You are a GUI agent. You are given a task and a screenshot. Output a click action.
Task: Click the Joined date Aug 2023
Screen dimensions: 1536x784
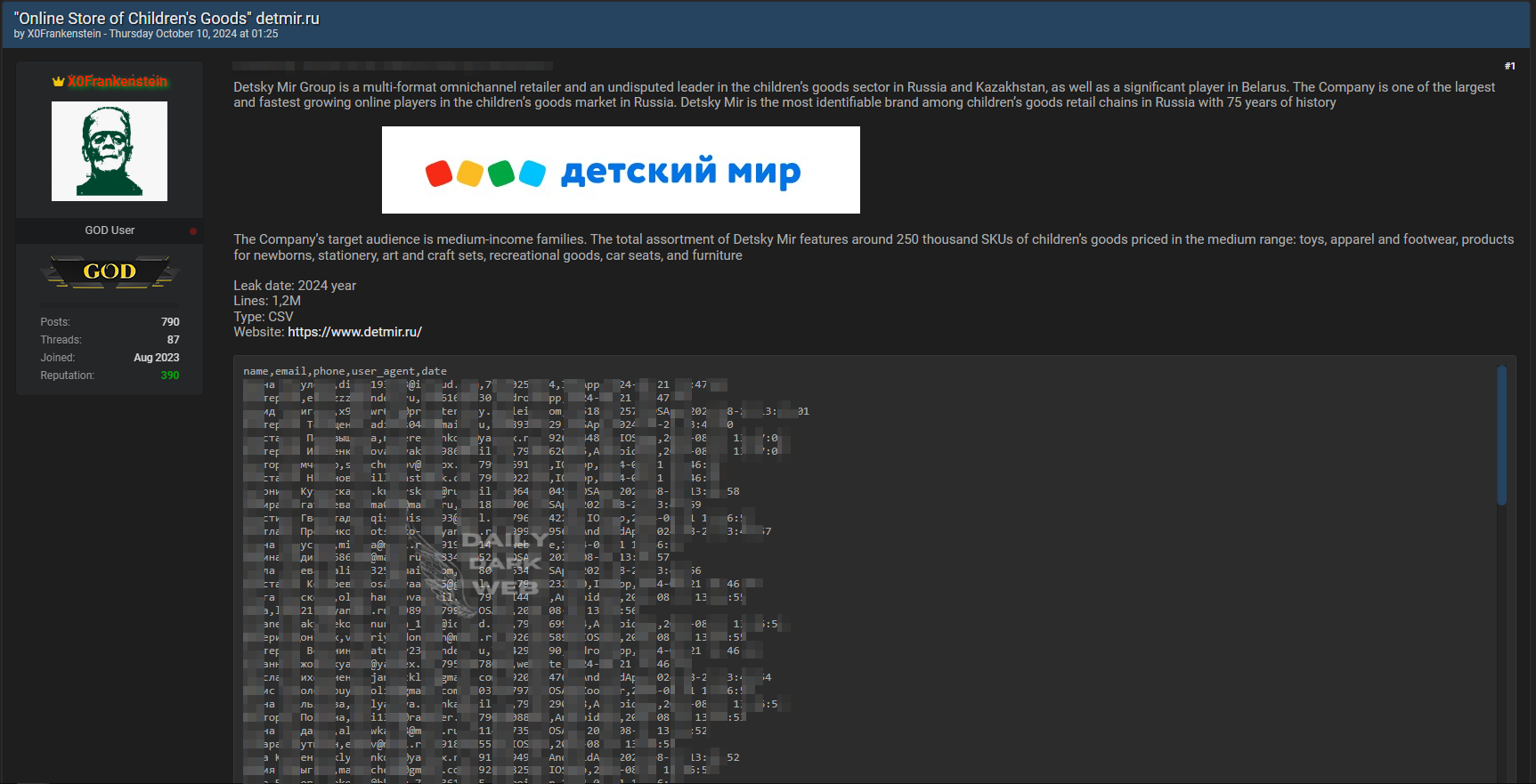coord(157,358)
